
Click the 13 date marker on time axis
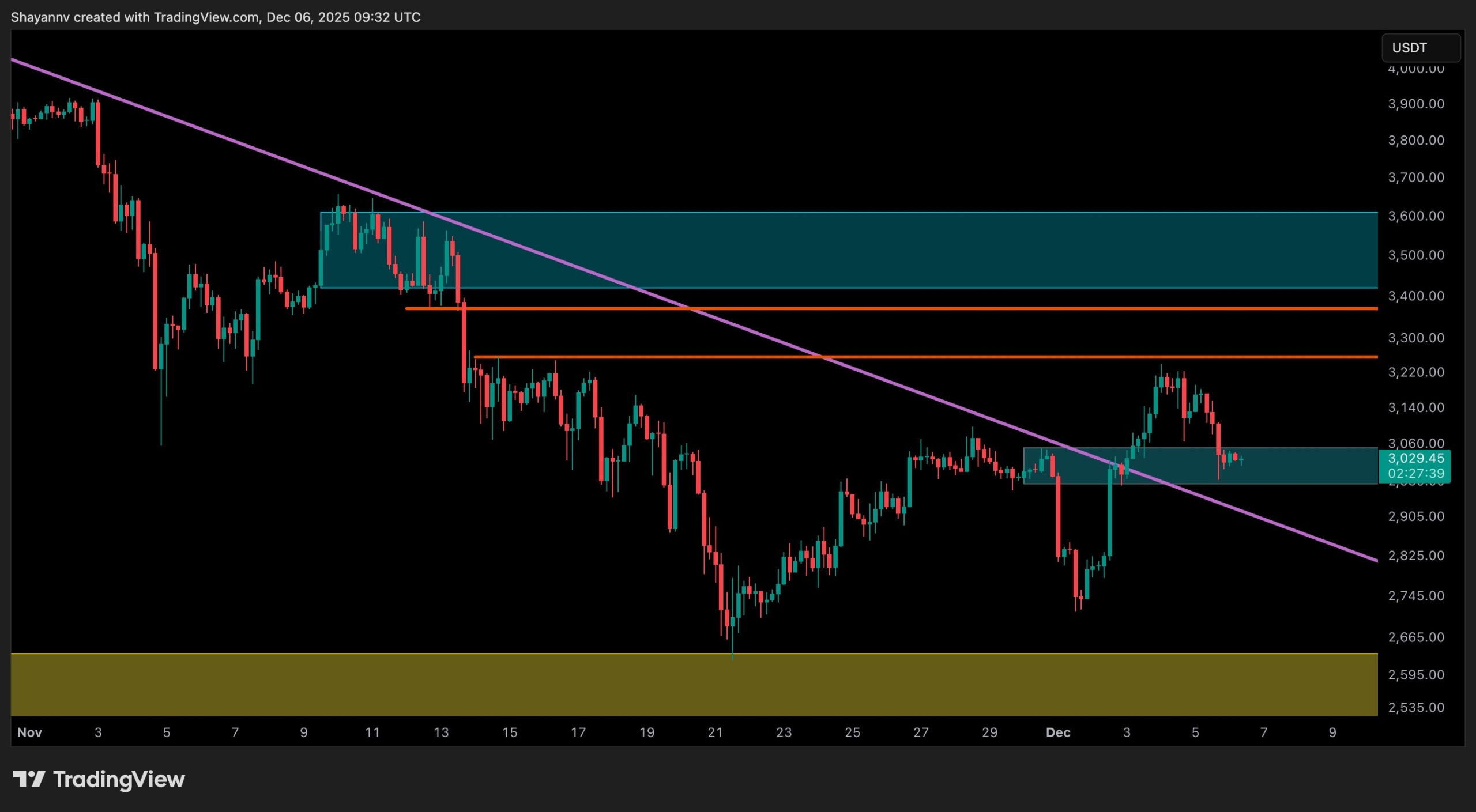(x=441, y=732)
